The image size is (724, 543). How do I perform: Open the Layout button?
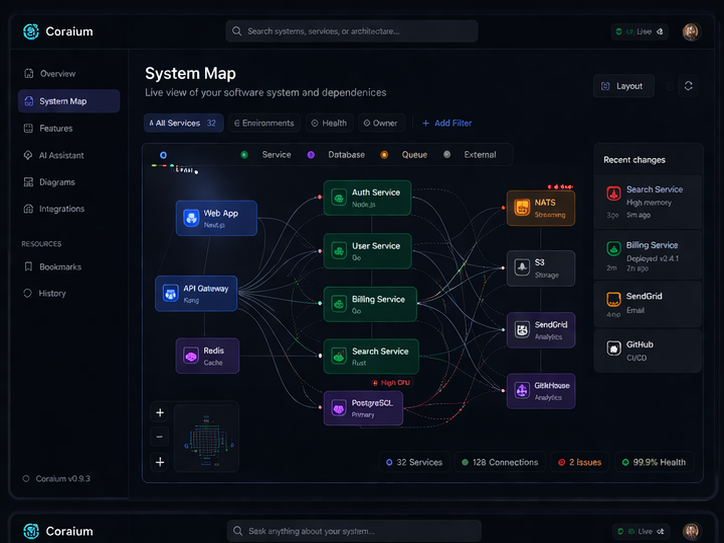coord(623,86)
